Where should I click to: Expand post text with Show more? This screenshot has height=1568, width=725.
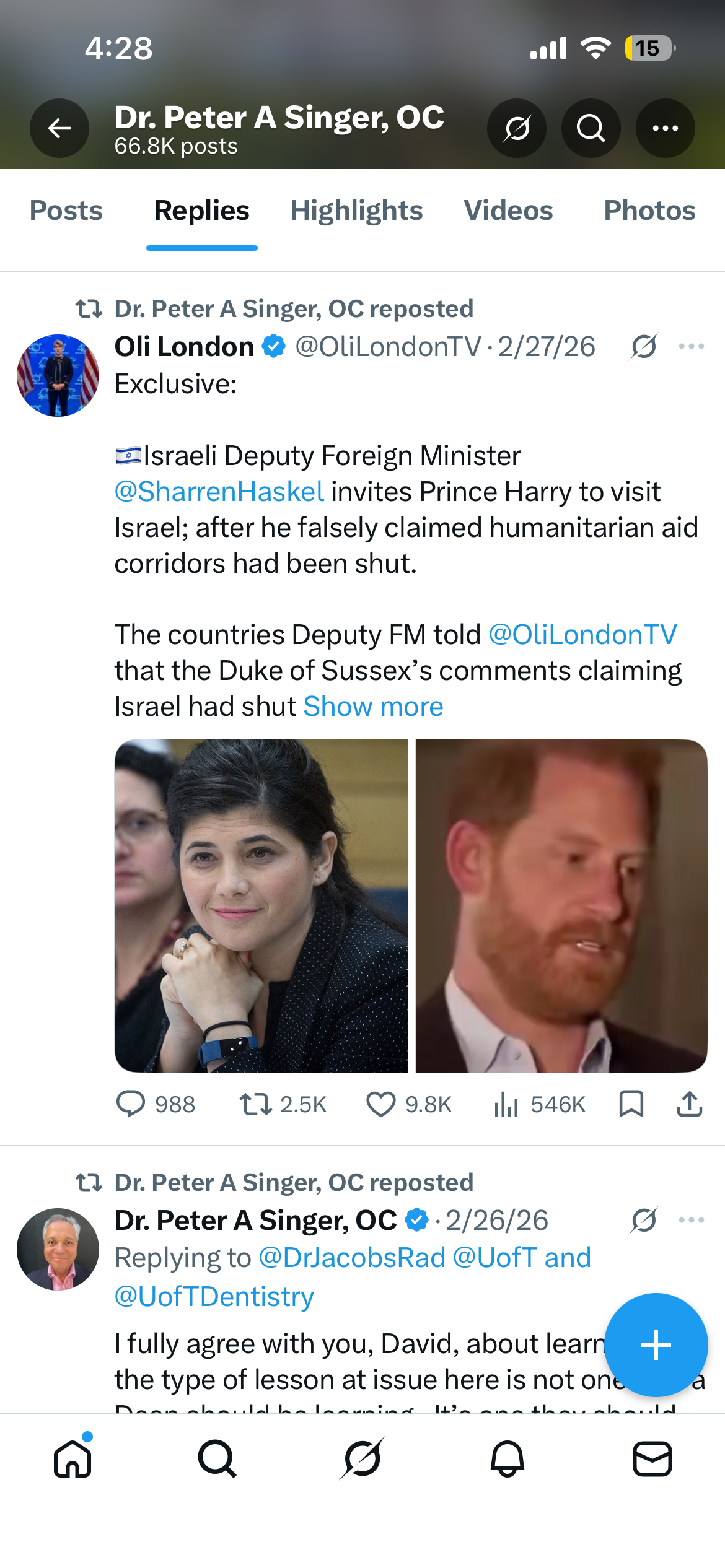[x=374, y=707]
